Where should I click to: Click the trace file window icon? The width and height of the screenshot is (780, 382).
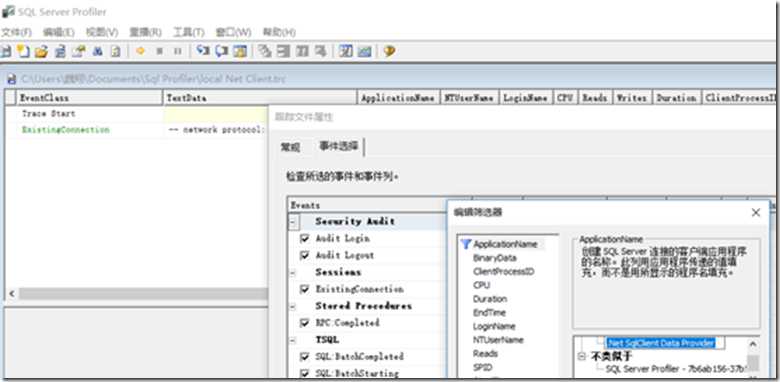[x=12, y=79]
